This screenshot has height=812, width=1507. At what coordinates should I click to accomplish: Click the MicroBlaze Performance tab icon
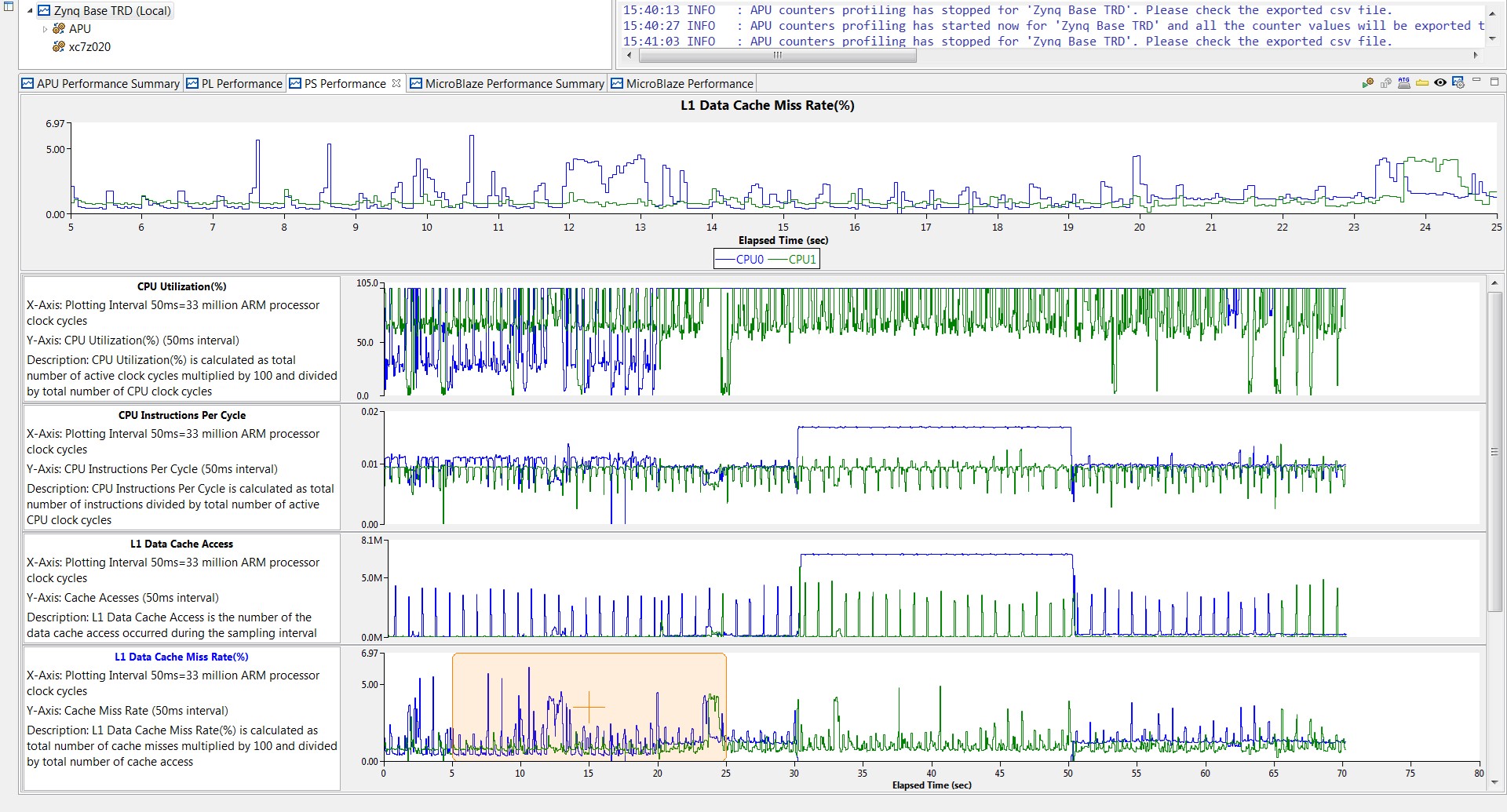click(617, 83)
